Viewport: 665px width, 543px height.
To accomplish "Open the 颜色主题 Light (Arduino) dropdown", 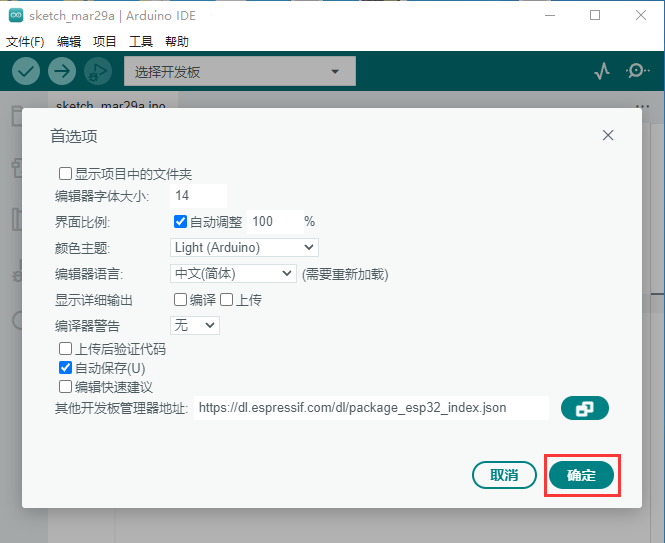I will tap(244, 247).
